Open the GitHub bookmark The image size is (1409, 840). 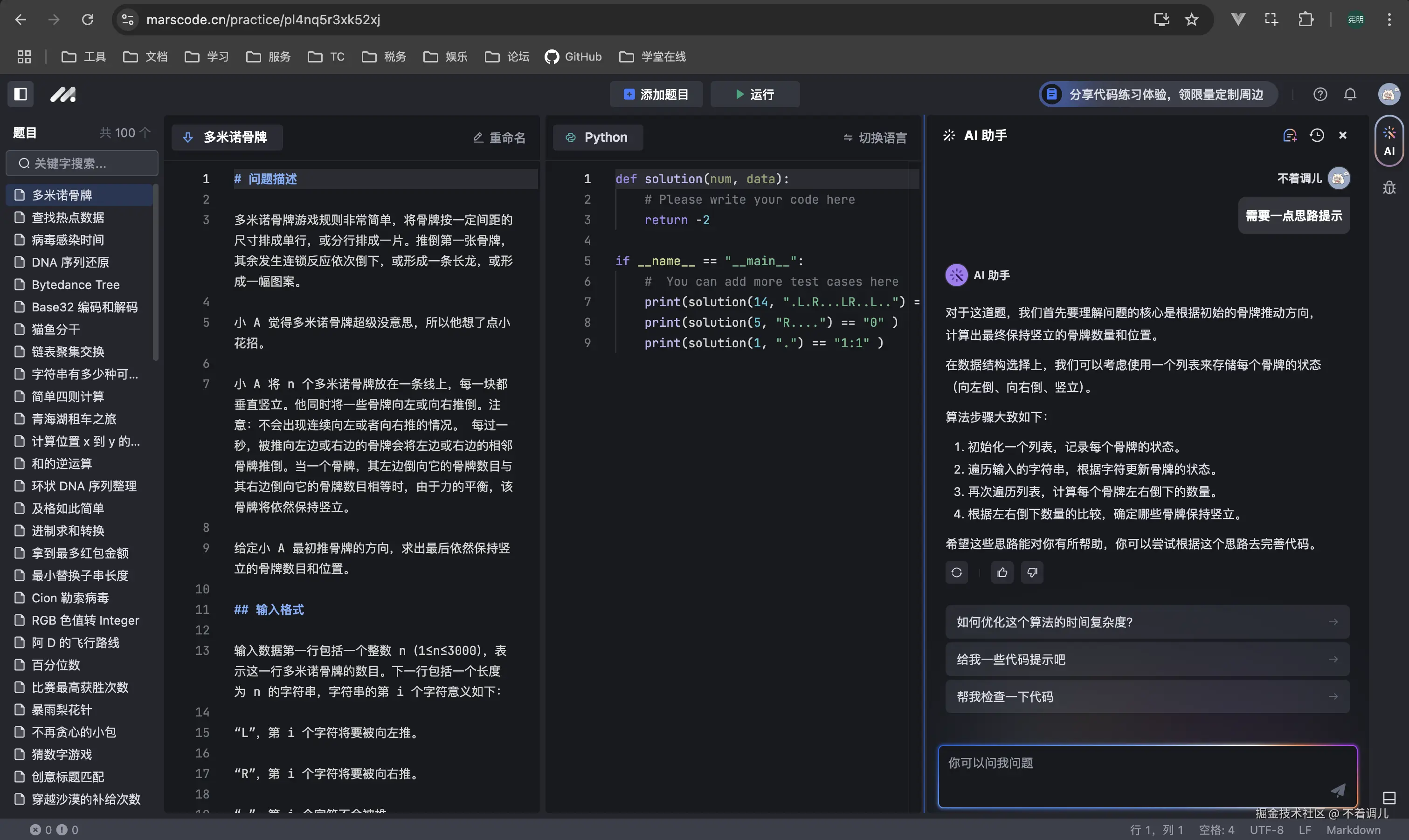(573, 56)
